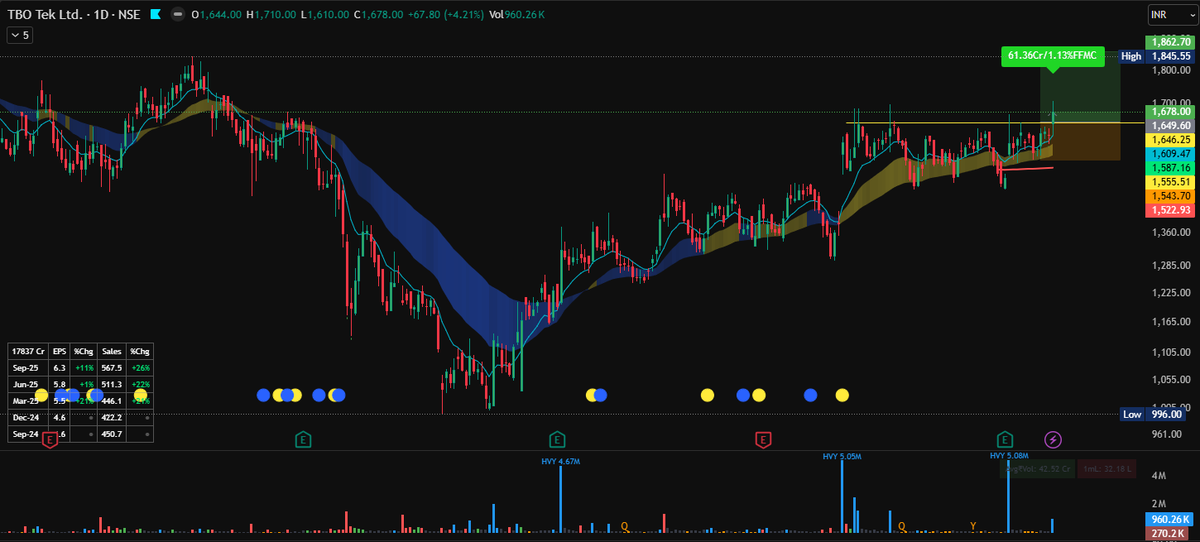Image resolution: width=1200 pixels, height=542 pixels.
Task: Click the low price L1,610.00 value
Action: coord(325,15)
